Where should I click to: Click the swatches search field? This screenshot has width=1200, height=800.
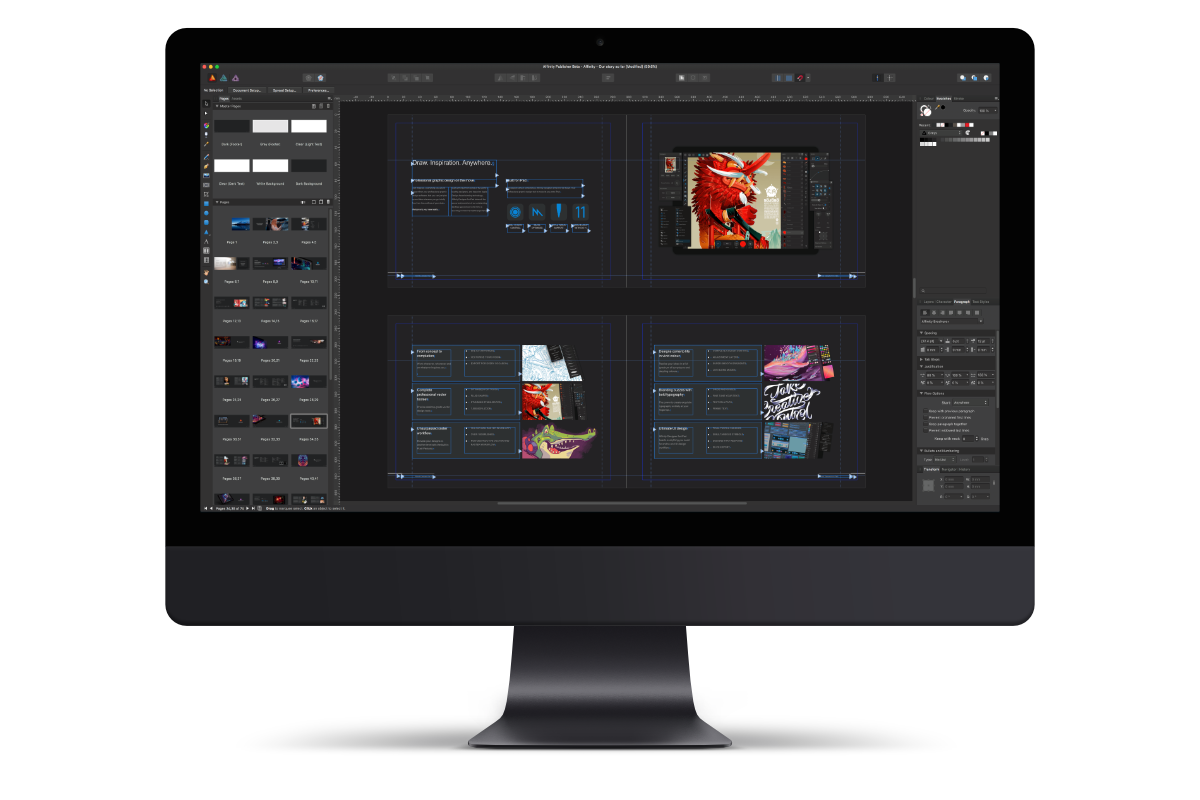[953, 290]
